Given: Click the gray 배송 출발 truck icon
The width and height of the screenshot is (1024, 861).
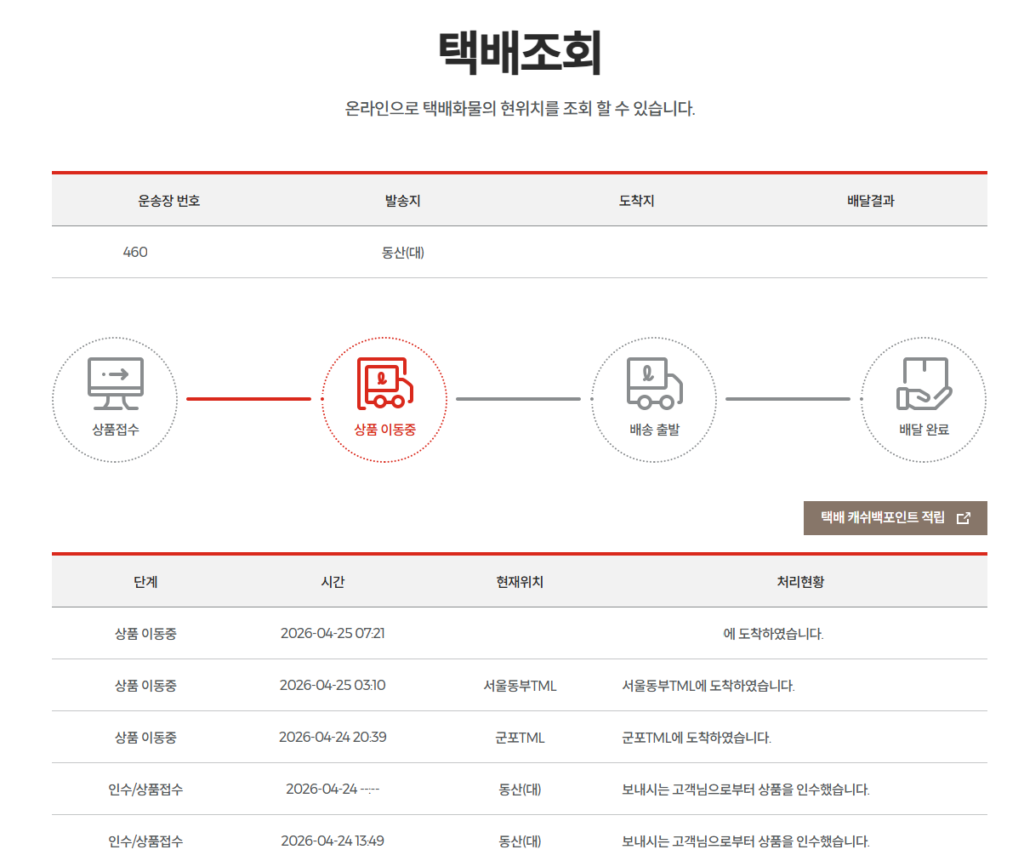Looking at the screenshot, I should point(653,384).
